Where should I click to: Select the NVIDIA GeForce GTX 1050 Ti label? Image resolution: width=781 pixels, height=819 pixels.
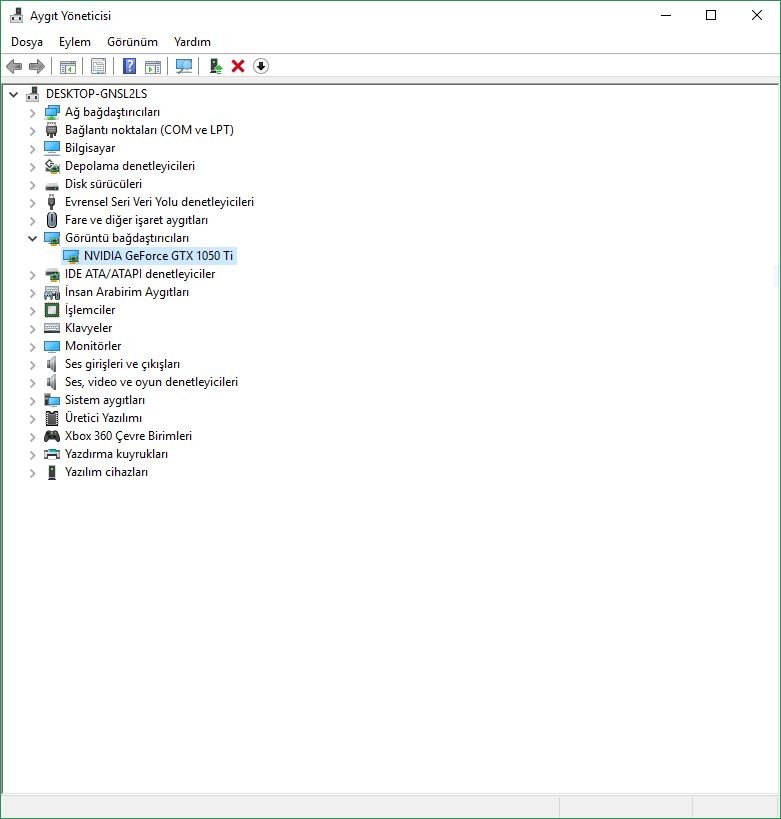(x=158, y=256)
